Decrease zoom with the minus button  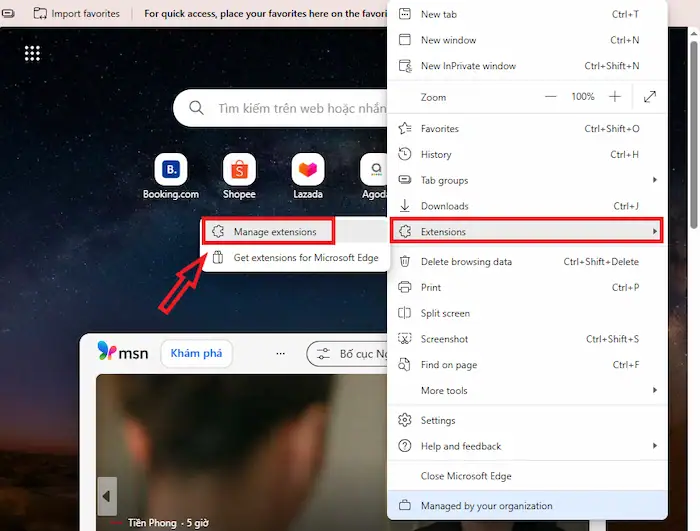pyautogui.click(x=551, y=97)
